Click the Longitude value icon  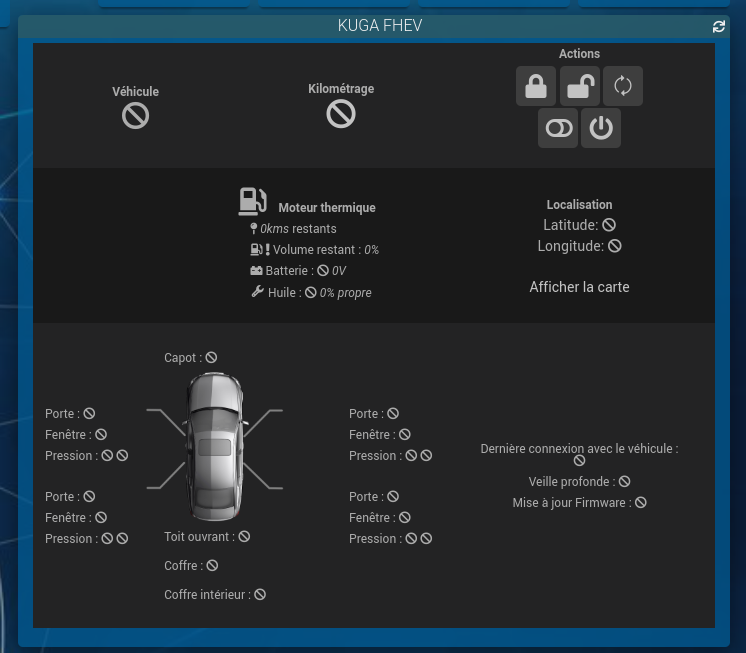click(615, 246)
